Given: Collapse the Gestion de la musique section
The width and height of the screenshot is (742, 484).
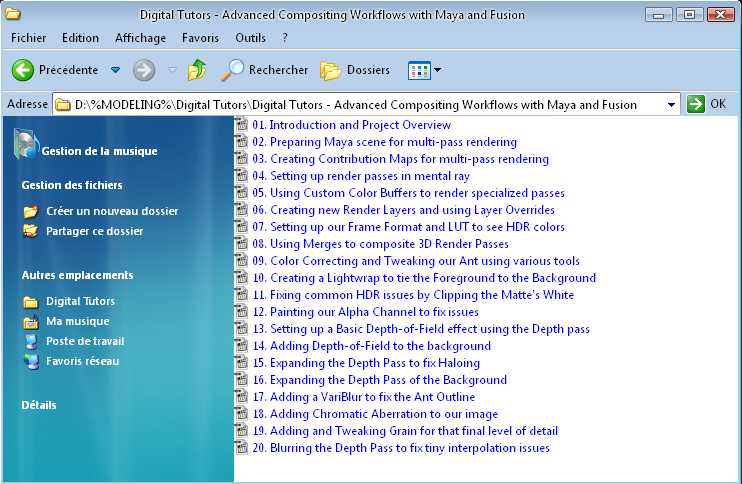Looking at the screenshot, I should (x=99, y=151).
